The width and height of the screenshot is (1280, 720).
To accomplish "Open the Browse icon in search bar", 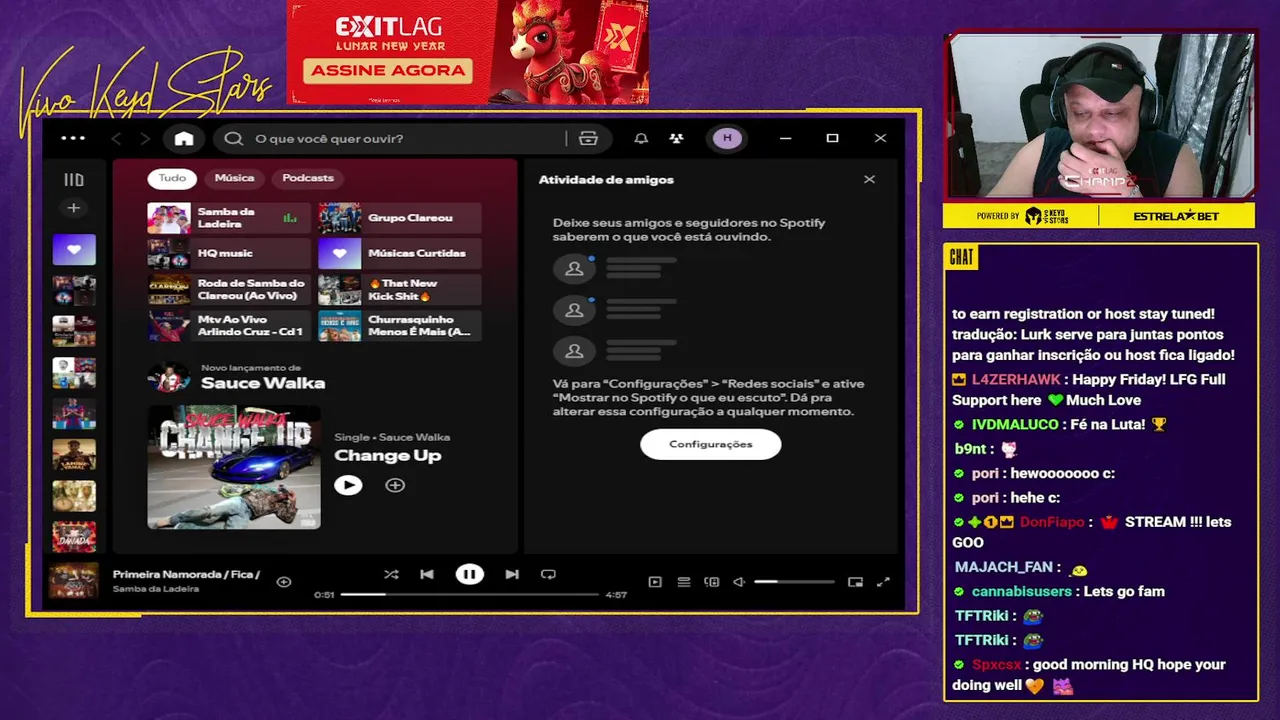I will click(588, 138).
